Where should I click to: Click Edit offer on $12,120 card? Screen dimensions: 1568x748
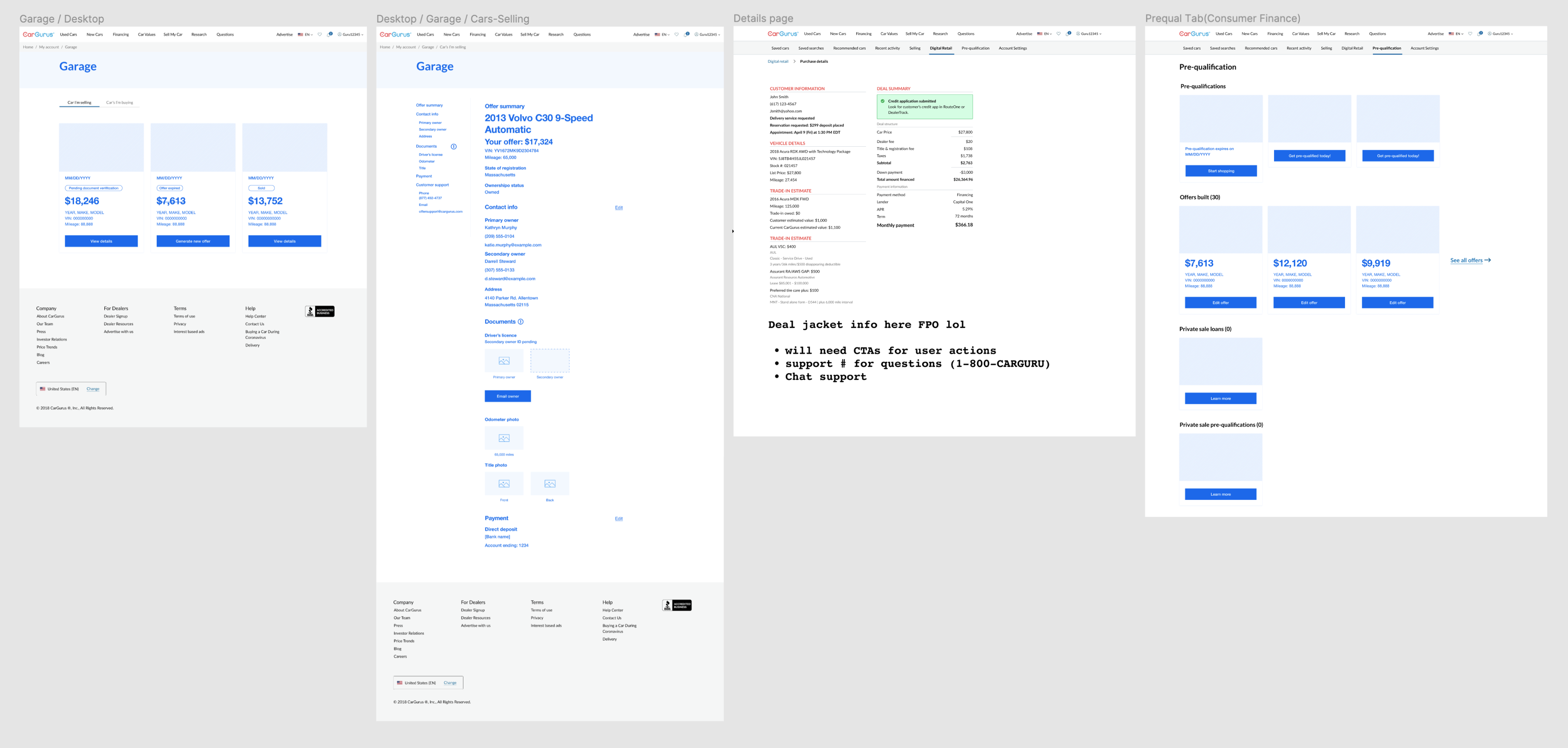click(x=1309, y=303)
